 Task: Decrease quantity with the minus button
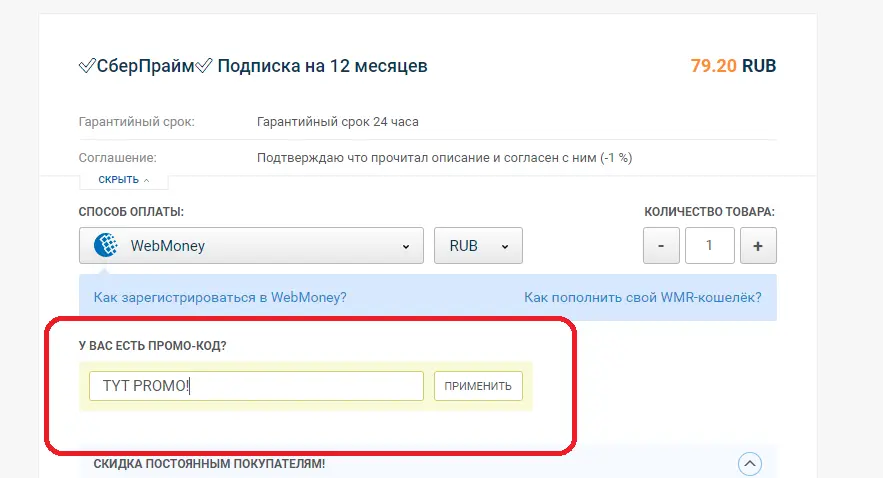coord(661,245)
